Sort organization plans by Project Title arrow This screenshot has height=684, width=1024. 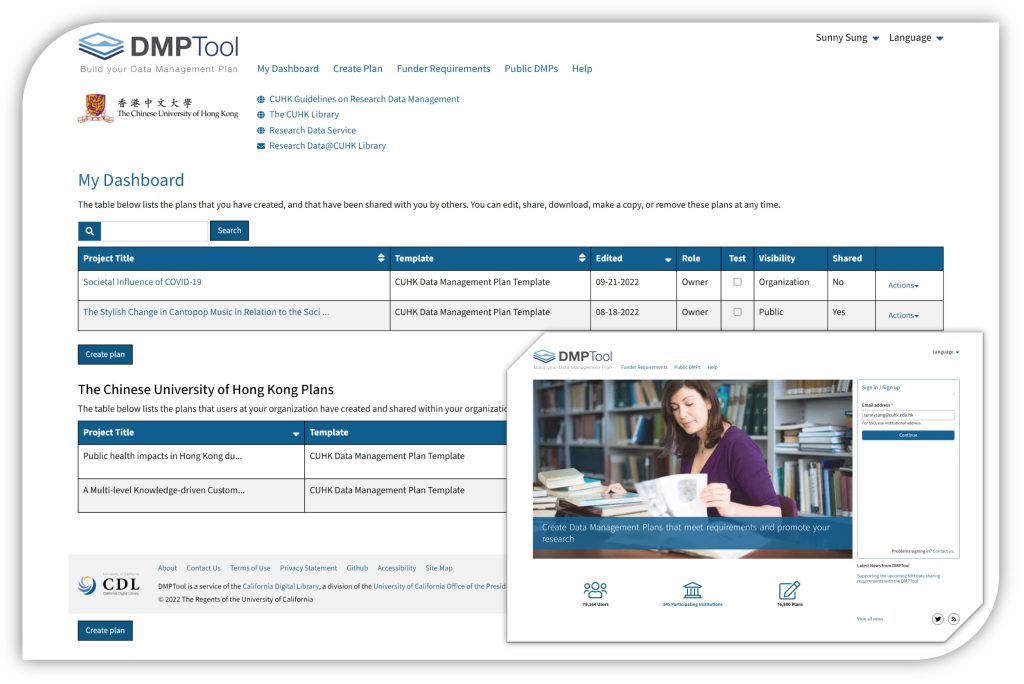coord(296,434)
